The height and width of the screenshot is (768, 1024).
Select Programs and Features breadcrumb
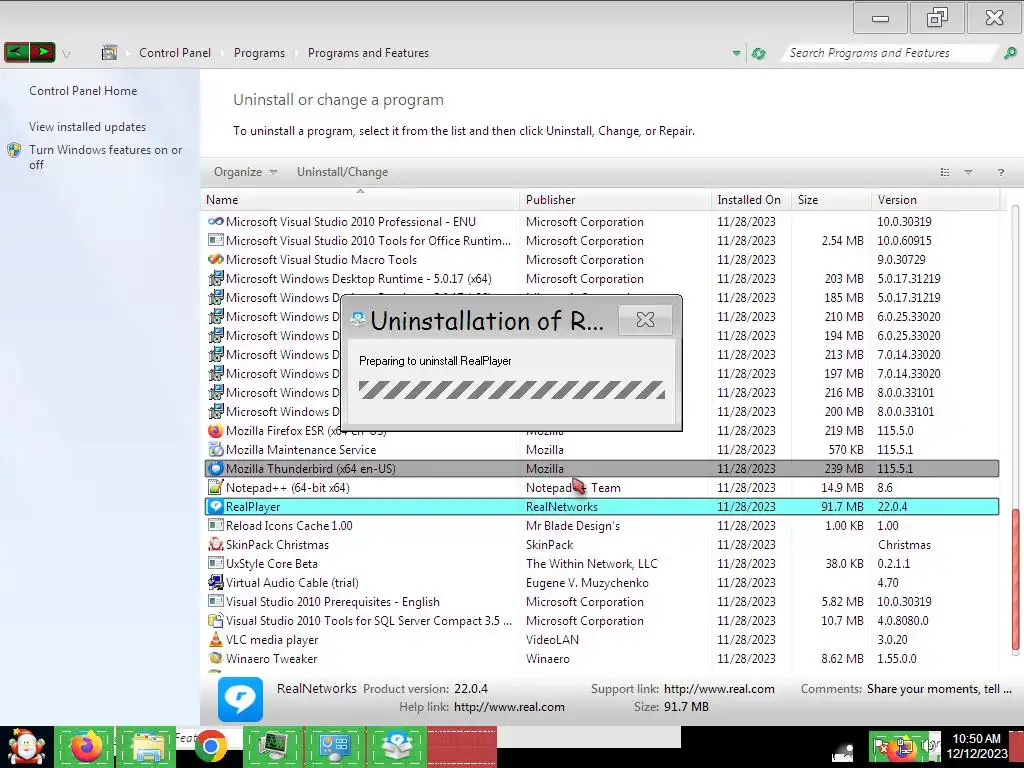tap(368, 53)
